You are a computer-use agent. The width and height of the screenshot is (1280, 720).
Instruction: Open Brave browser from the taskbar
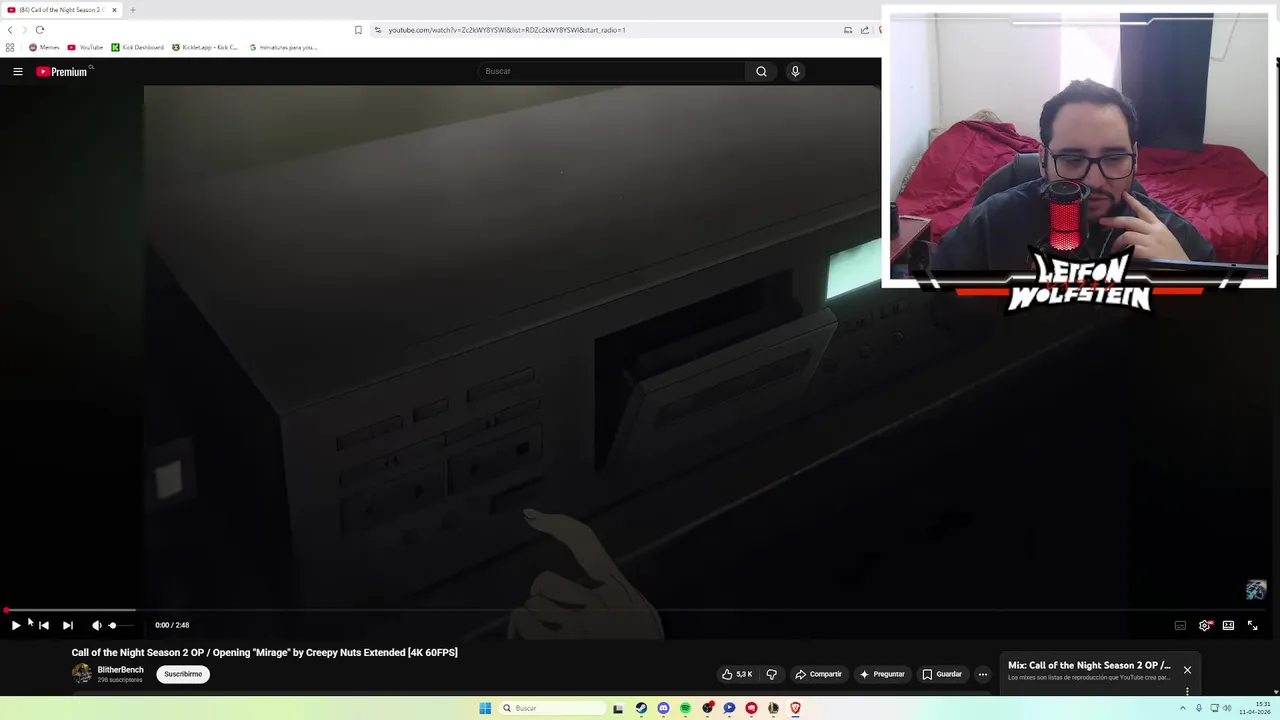pyautogui.click(x=795, y=708)
